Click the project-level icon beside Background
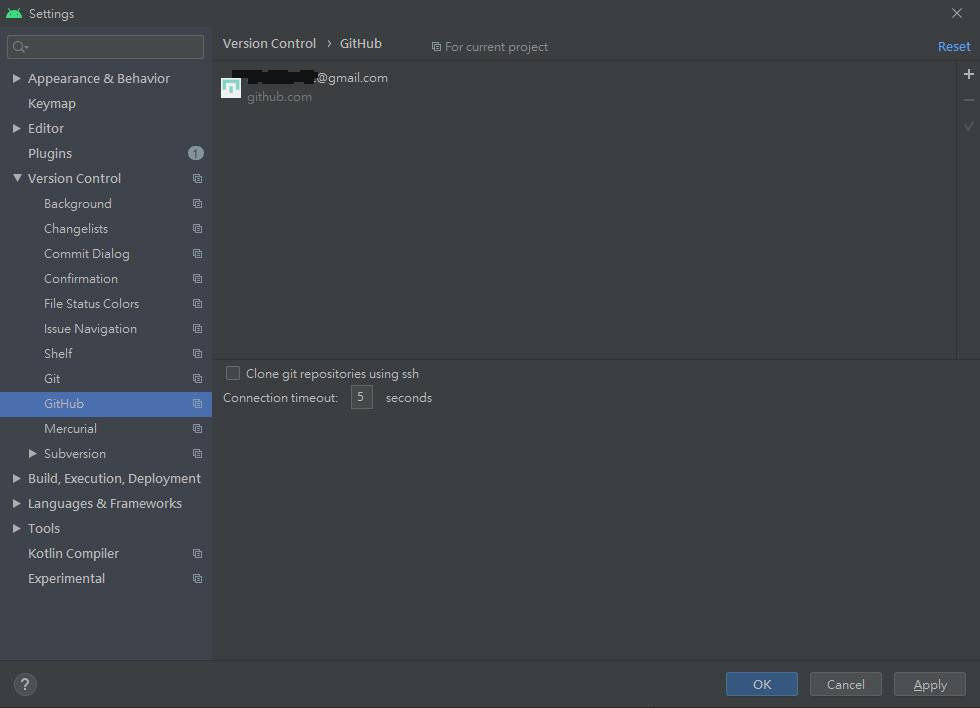This screenshot has height=708, width=980. [198, 204]
